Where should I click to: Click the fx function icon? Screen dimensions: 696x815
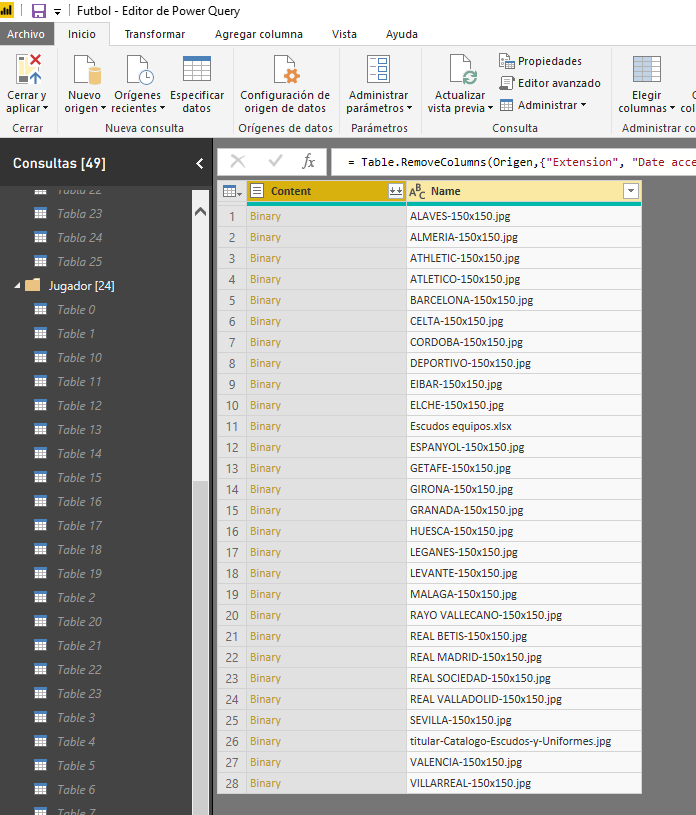[309, 162]
